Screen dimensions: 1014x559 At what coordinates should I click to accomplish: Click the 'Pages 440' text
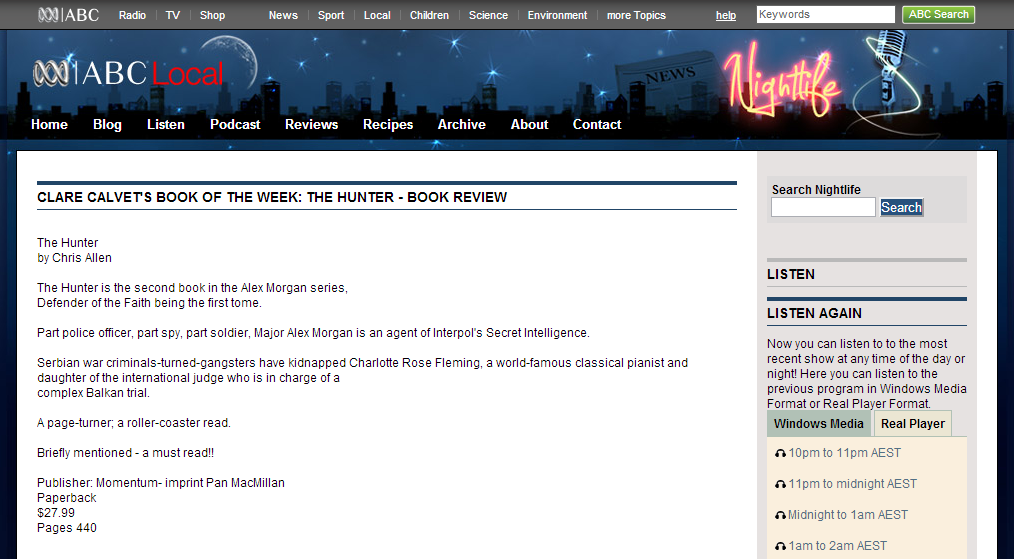(x=67, y=528)
